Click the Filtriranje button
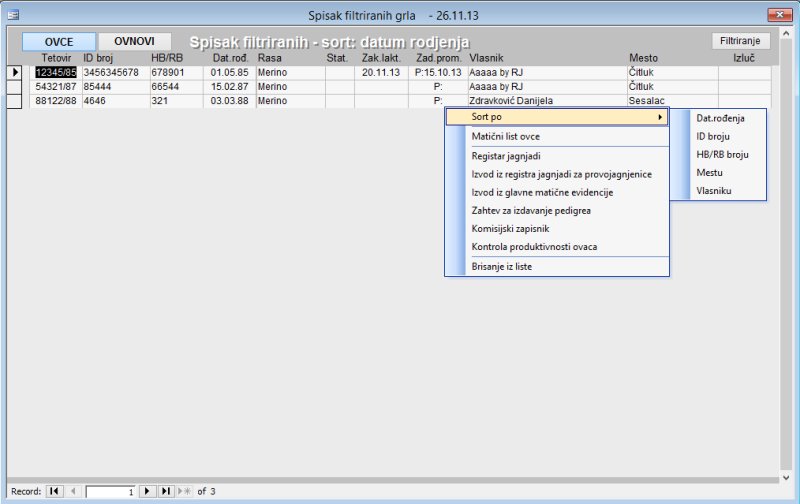Screen dimensions: 800x504 point(741,42)
